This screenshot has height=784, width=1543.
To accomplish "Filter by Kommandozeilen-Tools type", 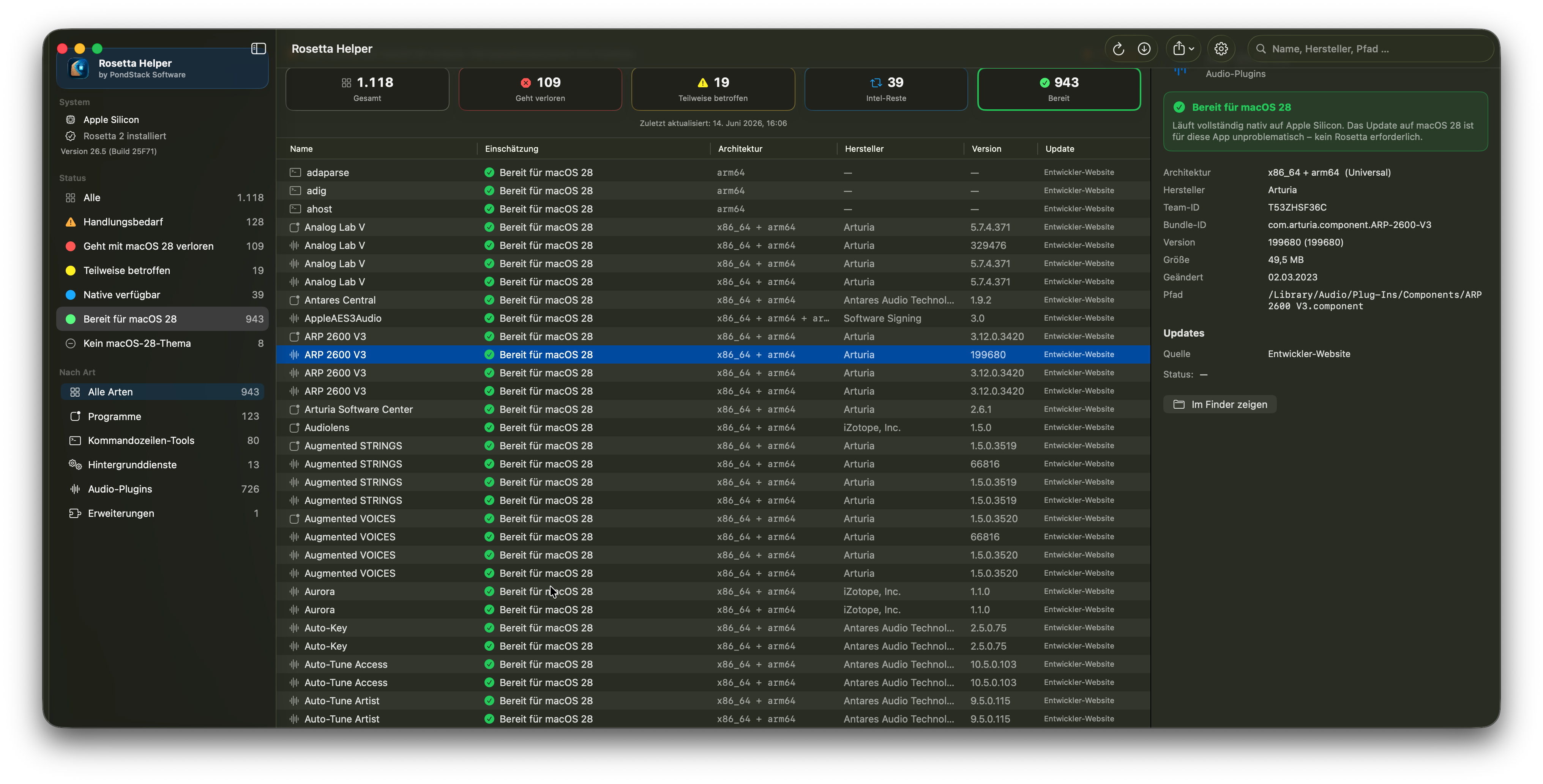I will coord(163,441).
